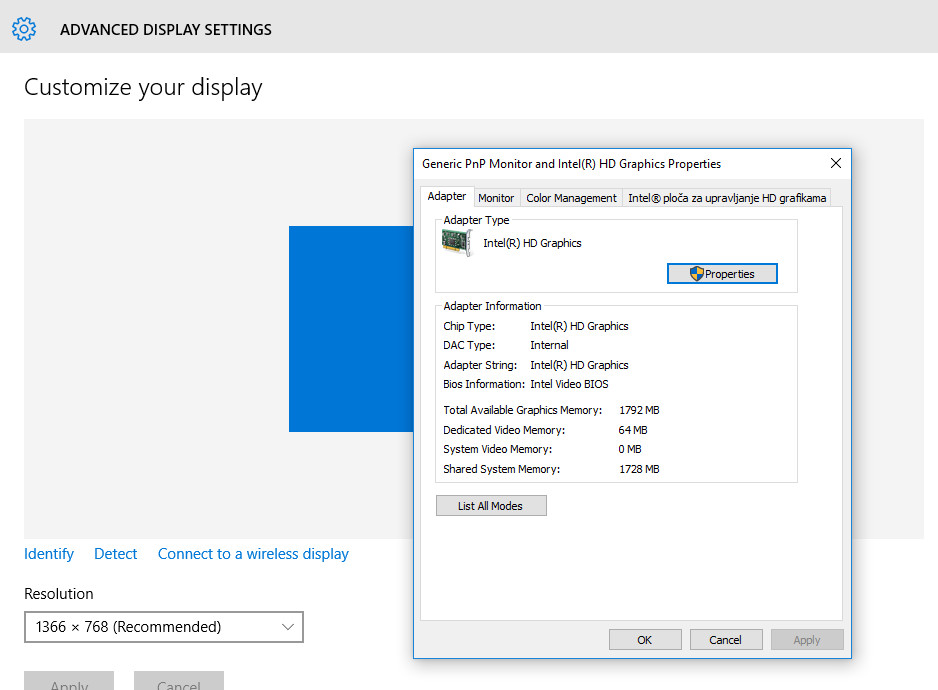This screenshot has width=938, height=690.
Task: Click the 'Bios Information:' label
Action: pyautogui.click(x=484, y=384)
